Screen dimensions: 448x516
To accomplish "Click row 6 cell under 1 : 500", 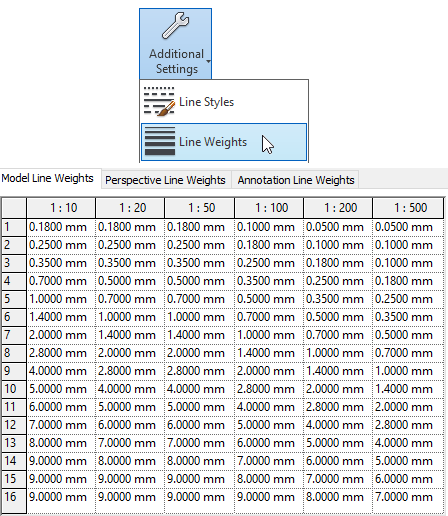I will coord(408,317).
